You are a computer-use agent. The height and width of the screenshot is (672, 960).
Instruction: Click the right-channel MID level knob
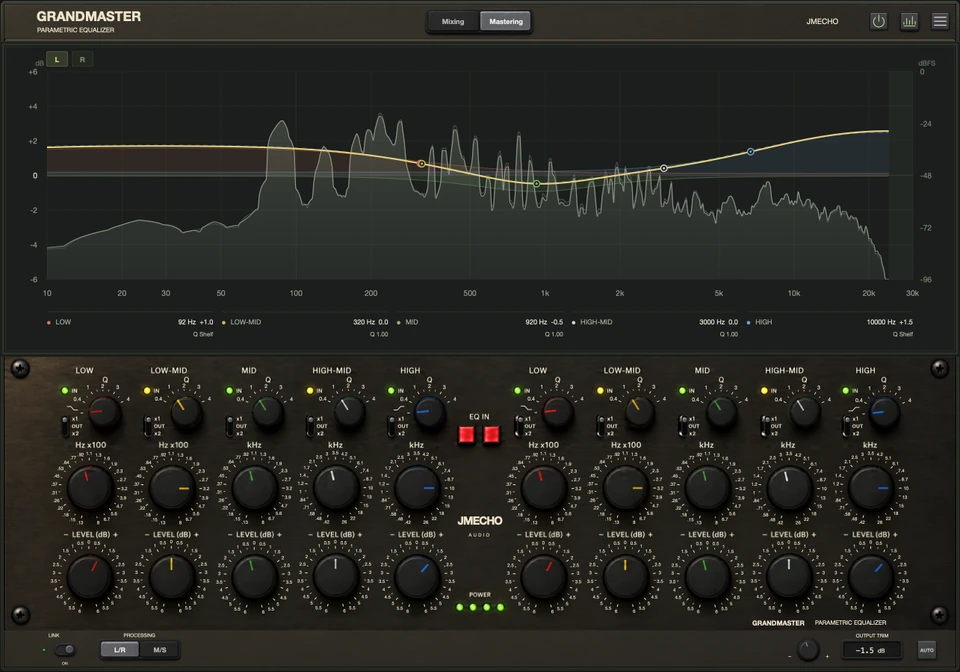tap(707, 577)
